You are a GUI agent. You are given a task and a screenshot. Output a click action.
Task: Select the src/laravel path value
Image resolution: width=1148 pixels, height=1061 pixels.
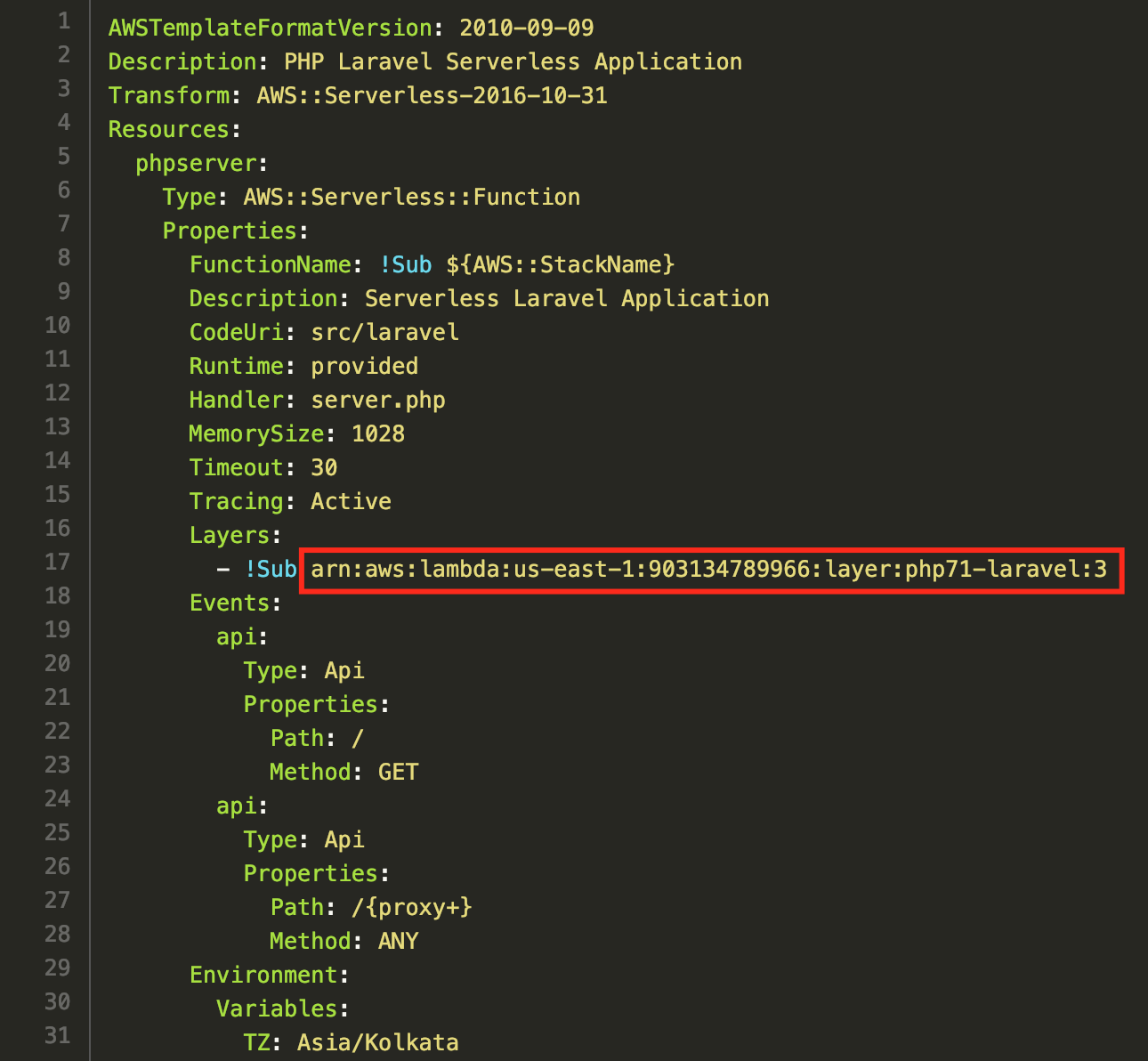[x=385, y=332]
